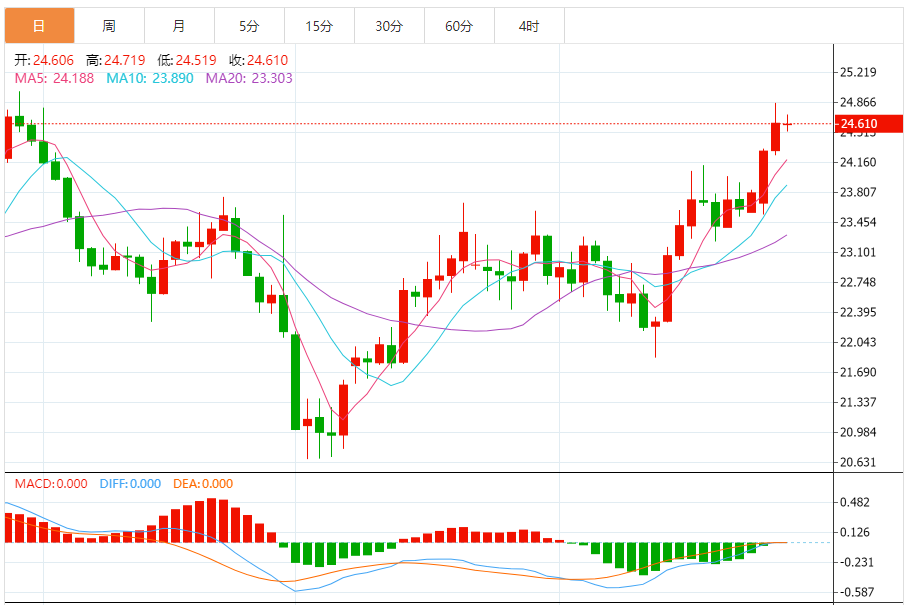Click the 高:24.719 high value
This screenshot has width=912, height=605.
116,60
